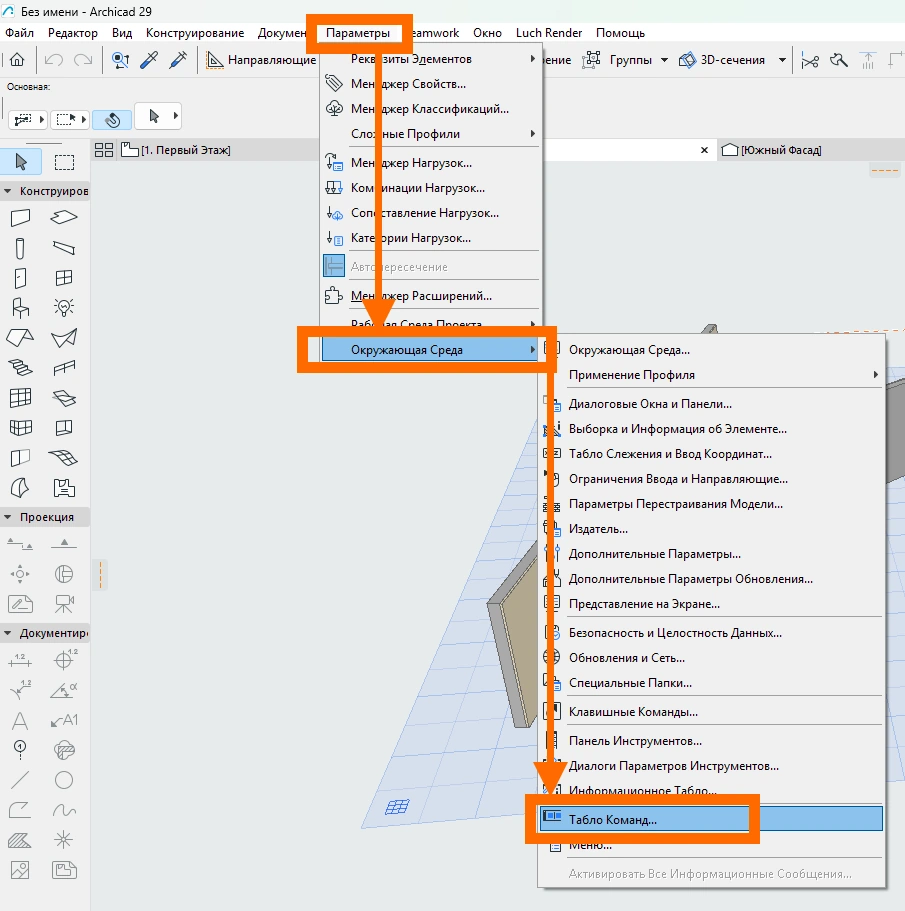Viewport: 905px width, 911px height.
Task: Select the Circle tool
Action: (x=64, y=780)
